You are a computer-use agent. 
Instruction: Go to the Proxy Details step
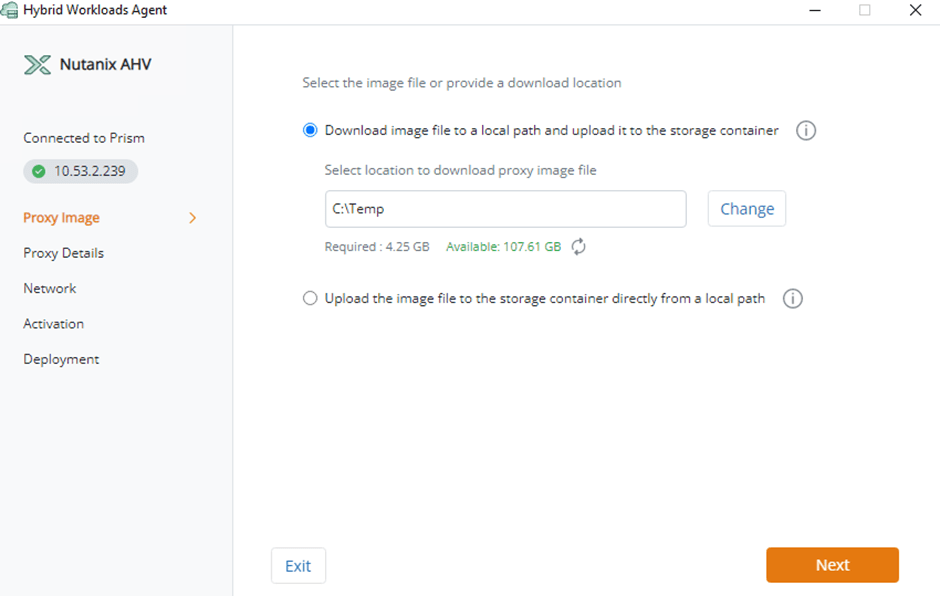click(64, 253)
